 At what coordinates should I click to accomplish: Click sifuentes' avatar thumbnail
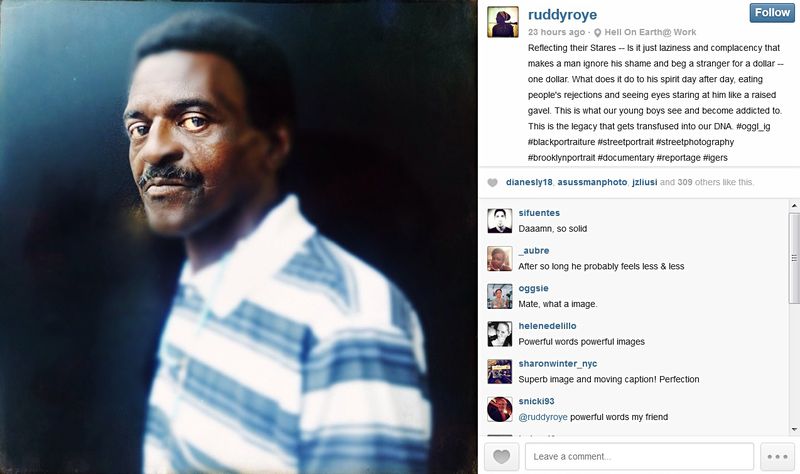click(499, 221)
